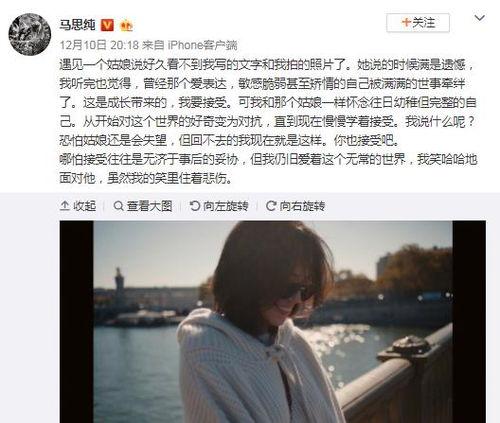500x423 pixels.
Task: Click the expanded photo of the woman
Action: pyautogui.click(x=273, y=322)
